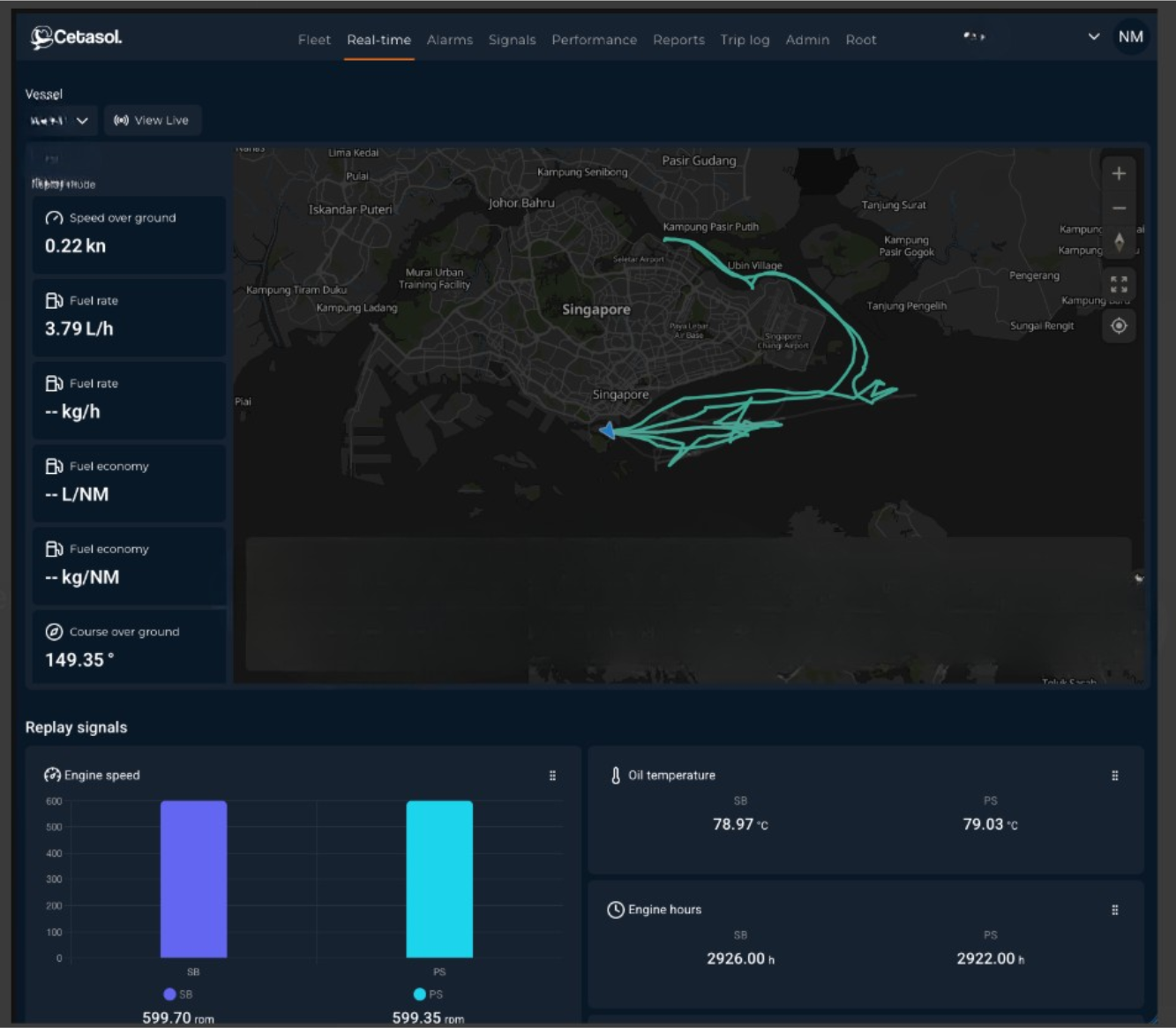Click the 599.35 rpm reading
Screen dimensions: 1176x1028
[428, 1018]
